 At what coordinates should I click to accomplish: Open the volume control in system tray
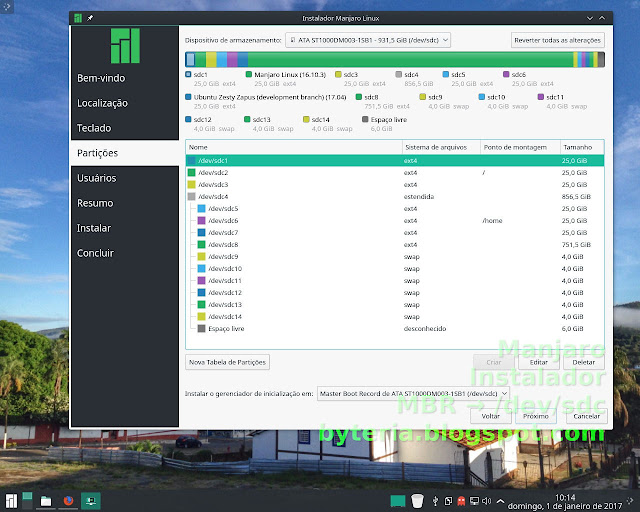487,501
